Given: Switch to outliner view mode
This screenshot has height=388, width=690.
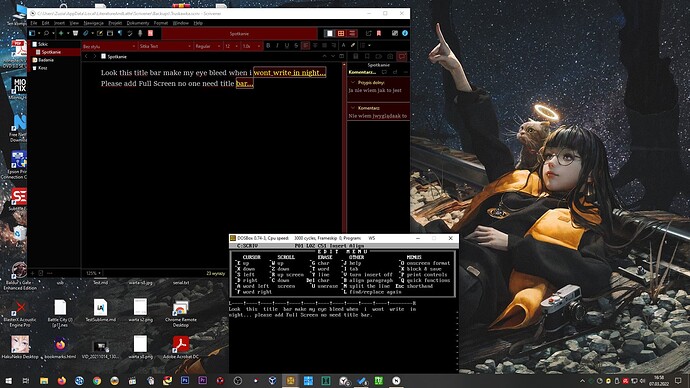Looking at the screenshot, I should [x=352, y=33].
